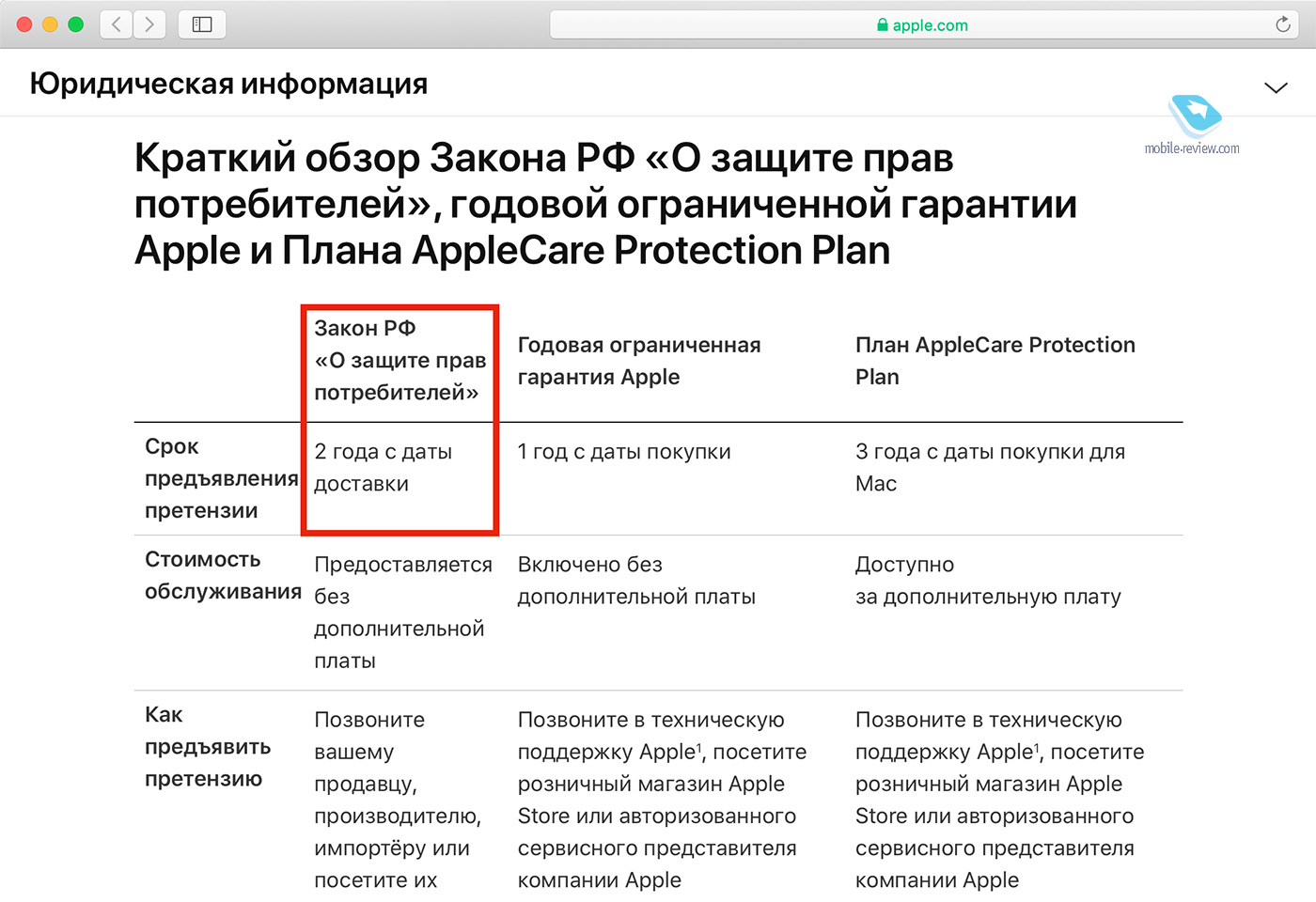The width and height of the screenshot is (1316, 902).
Task: Click the cell Позвоните вашему продавцу, производителю
Action: point(398,801)
